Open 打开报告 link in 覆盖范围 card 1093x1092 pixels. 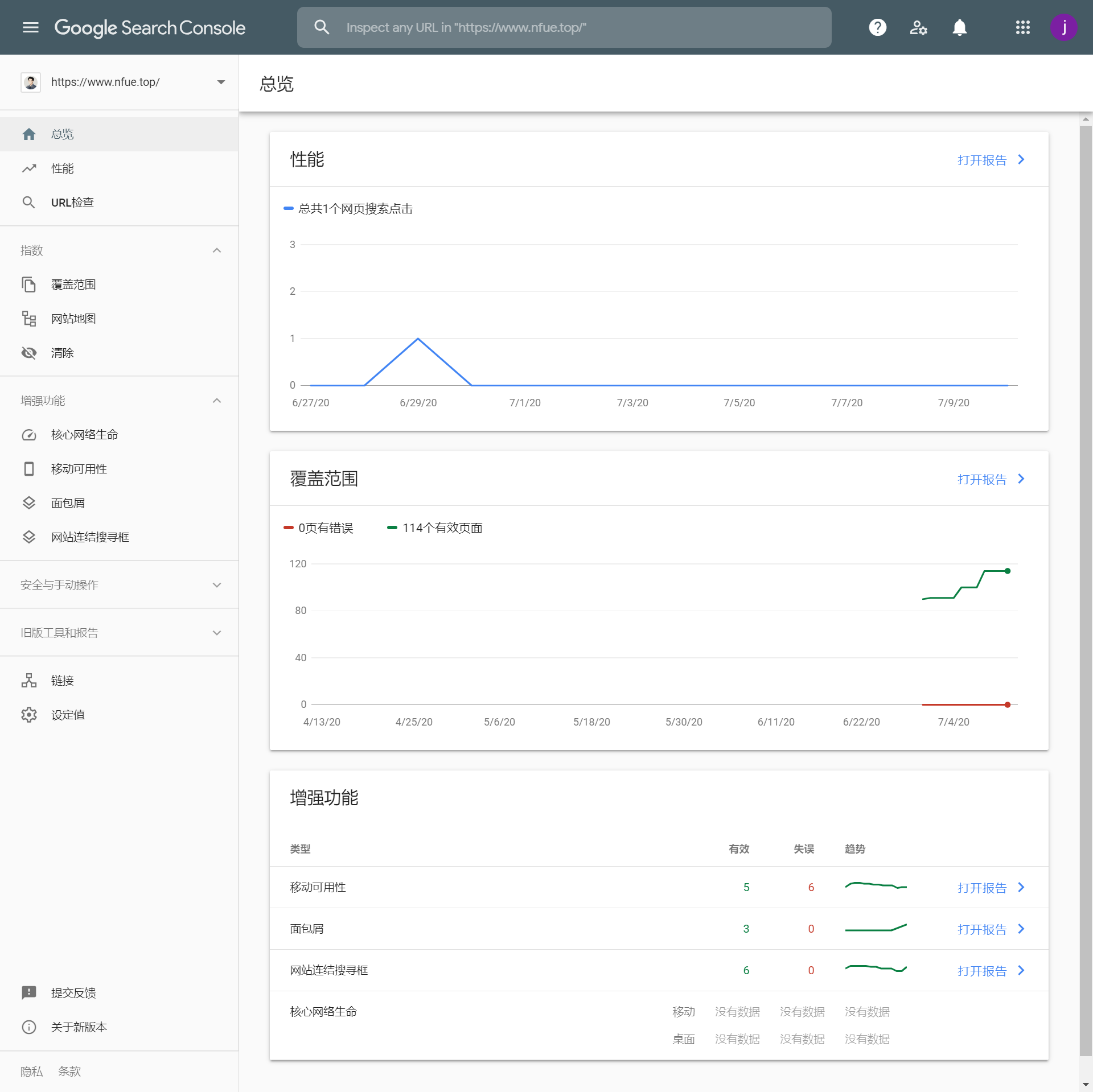991,479
